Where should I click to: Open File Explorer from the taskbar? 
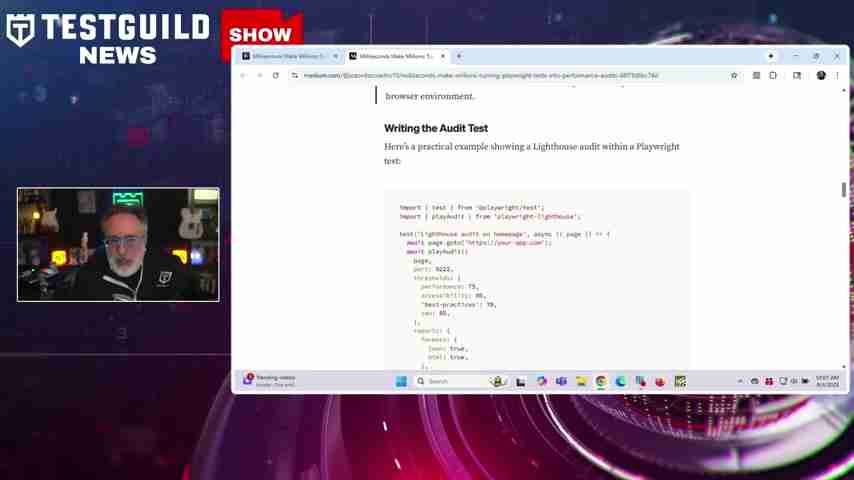coord(581,381)
